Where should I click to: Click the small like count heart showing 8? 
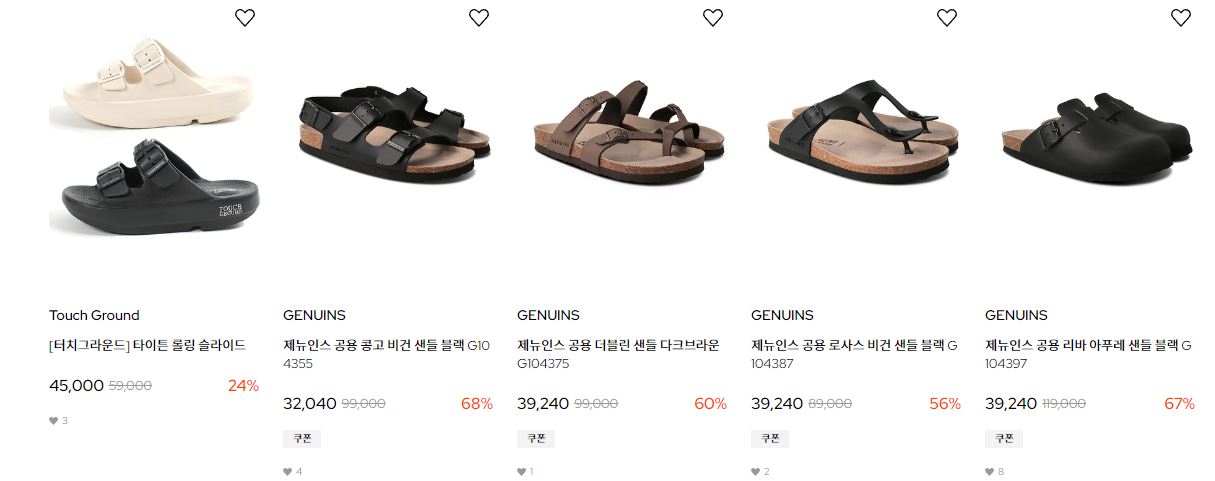tap(989, 472)
